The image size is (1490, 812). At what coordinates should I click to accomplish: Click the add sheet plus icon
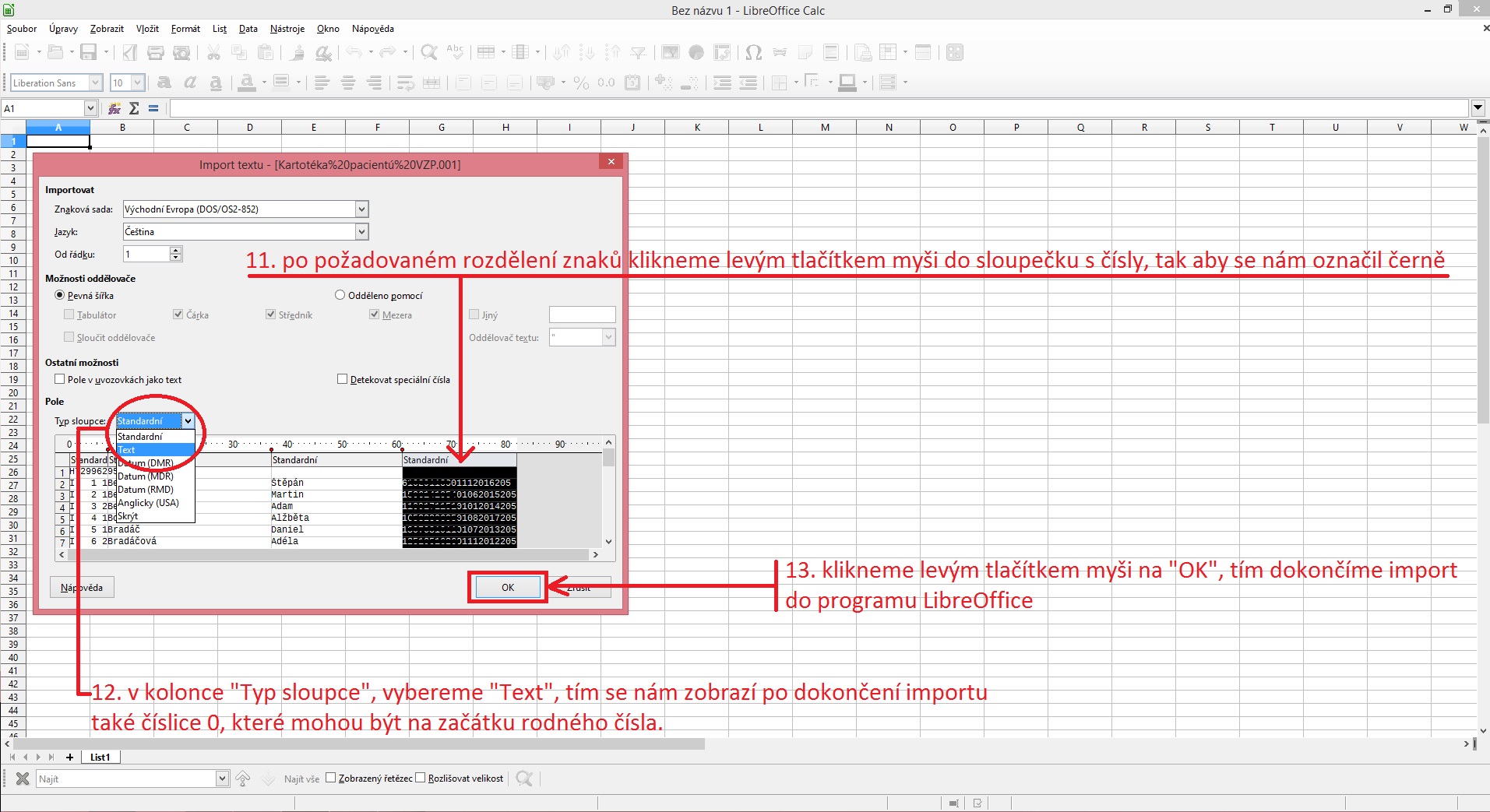click(x=69, y=757)
